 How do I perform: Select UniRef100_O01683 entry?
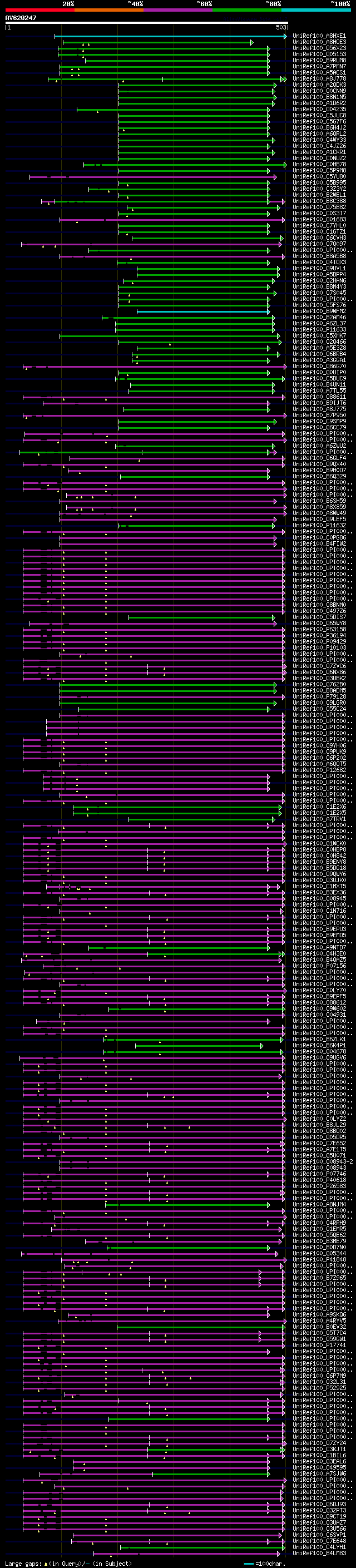click(319, 220)
